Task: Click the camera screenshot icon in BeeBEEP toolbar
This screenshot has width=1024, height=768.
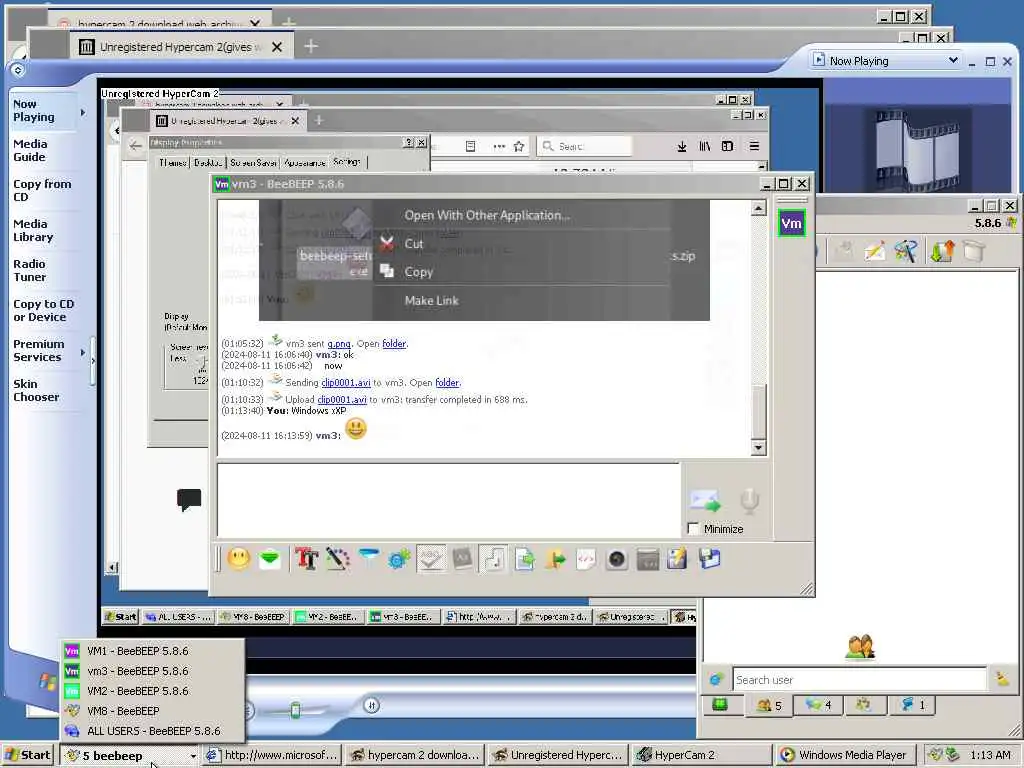Action: (616, 559)
